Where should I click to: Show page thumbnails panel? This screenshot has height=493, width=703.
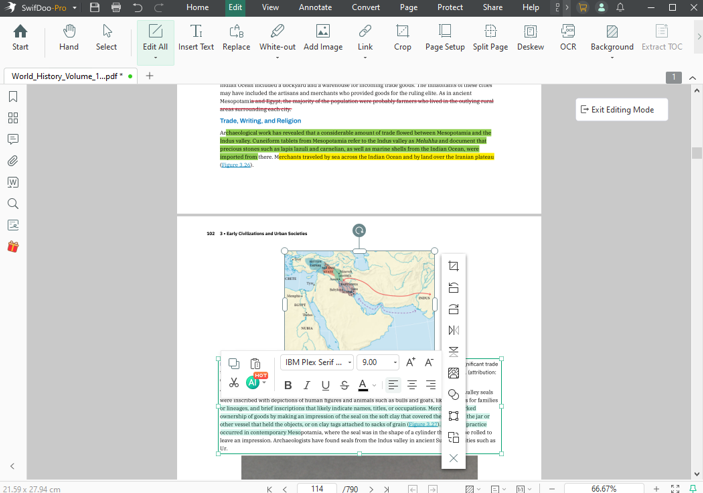point(13,118)
